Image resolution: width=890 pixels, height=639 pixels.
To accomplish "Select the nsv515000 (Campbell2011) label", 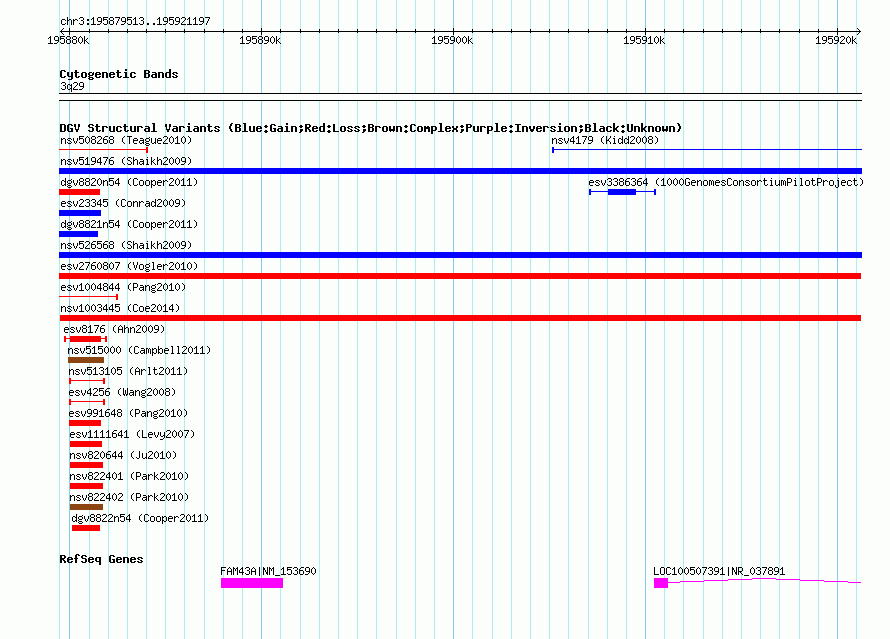I will (139, 350).
